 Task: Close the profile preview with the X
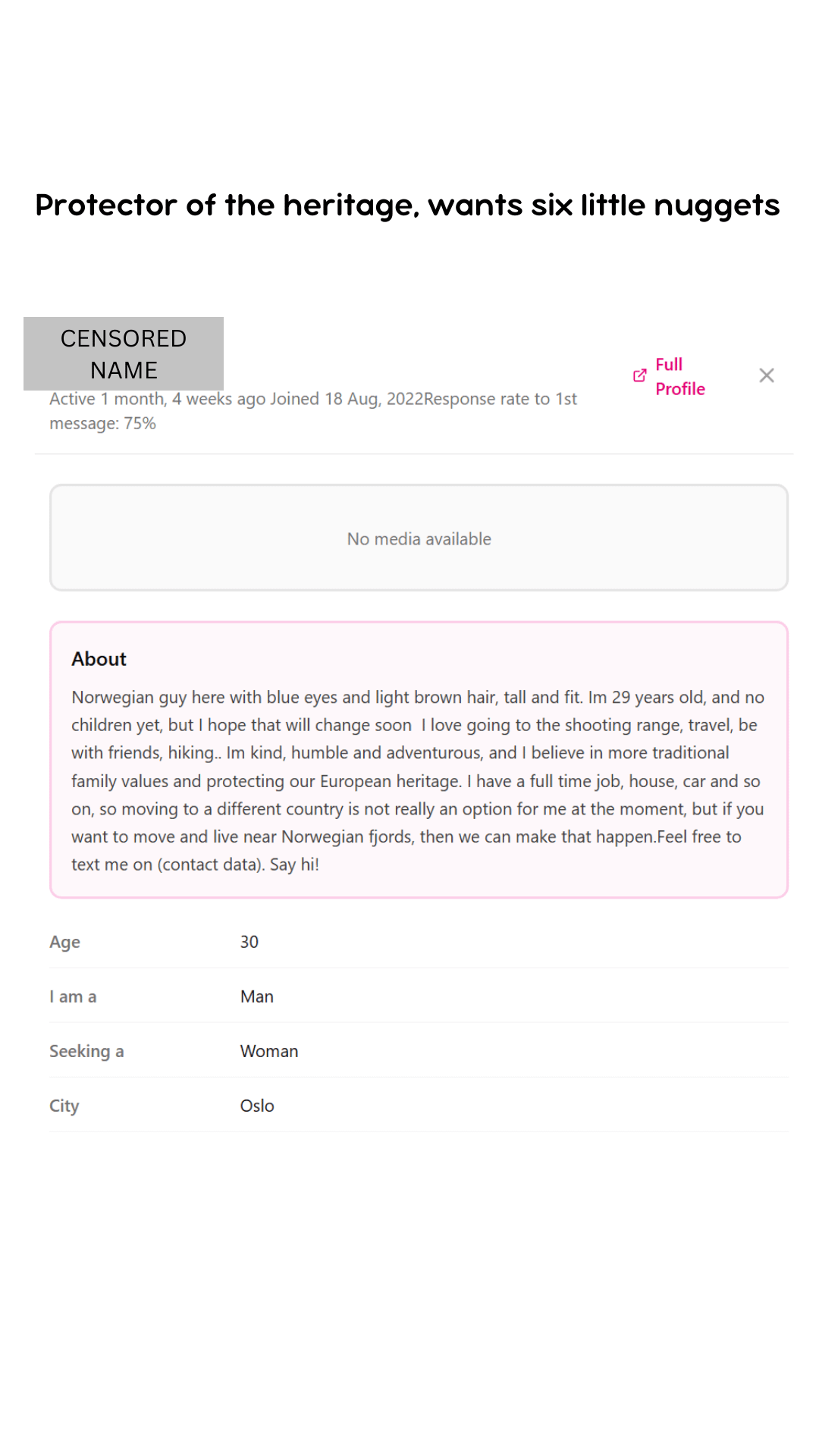point(767,375)
